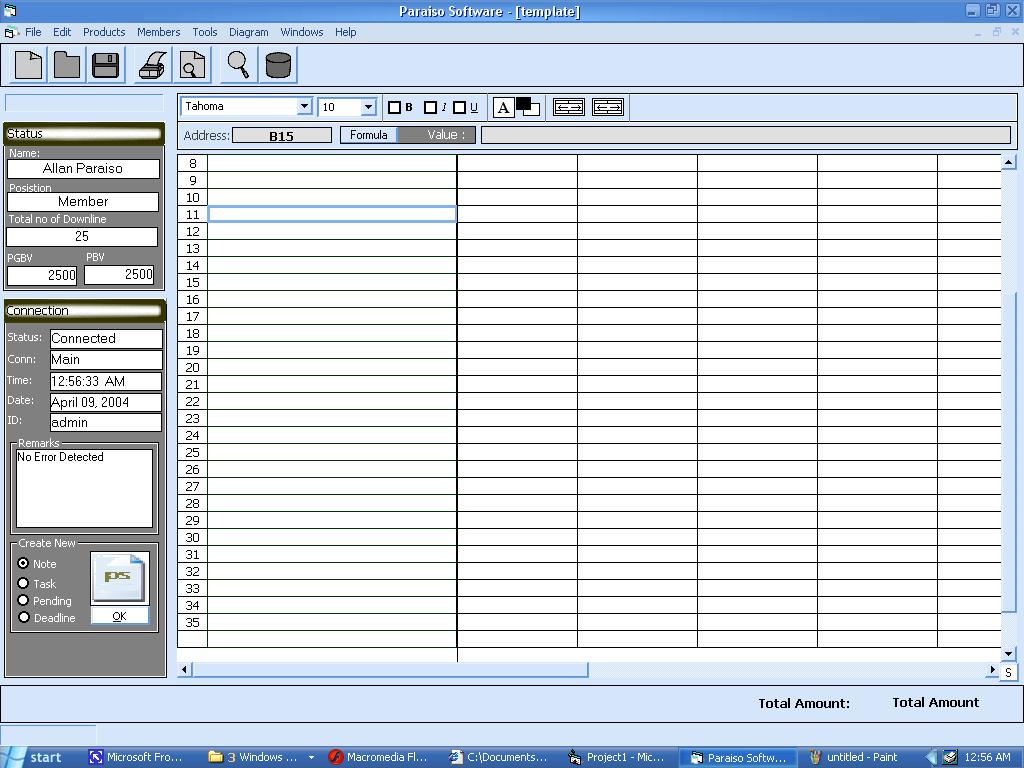Click the Value button
The image size is (1024, 768).
[437, 135]
